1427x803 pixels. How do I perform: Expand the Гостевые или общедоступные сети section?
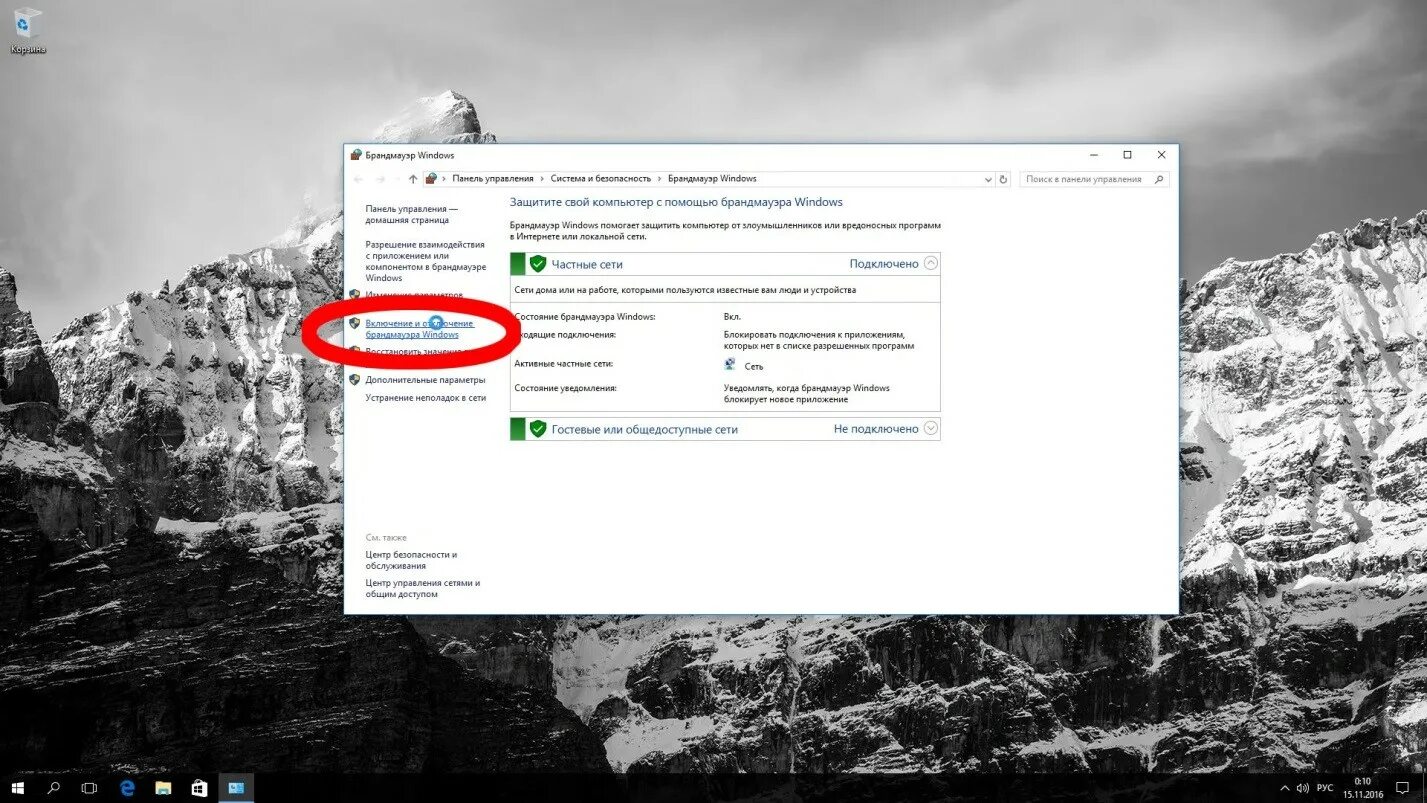pyautogui.click(x=931, y=428)
